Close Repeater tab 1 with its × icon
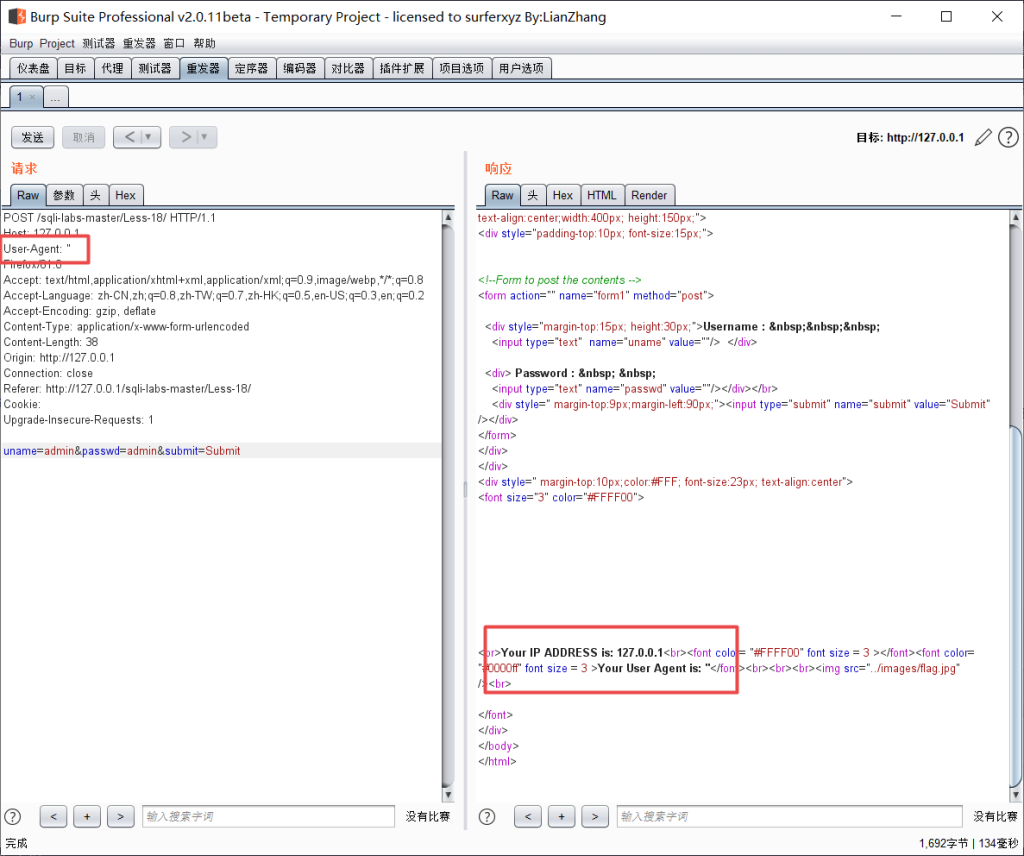Viewport: 1024px width, 856px height. tap(32, 97)
